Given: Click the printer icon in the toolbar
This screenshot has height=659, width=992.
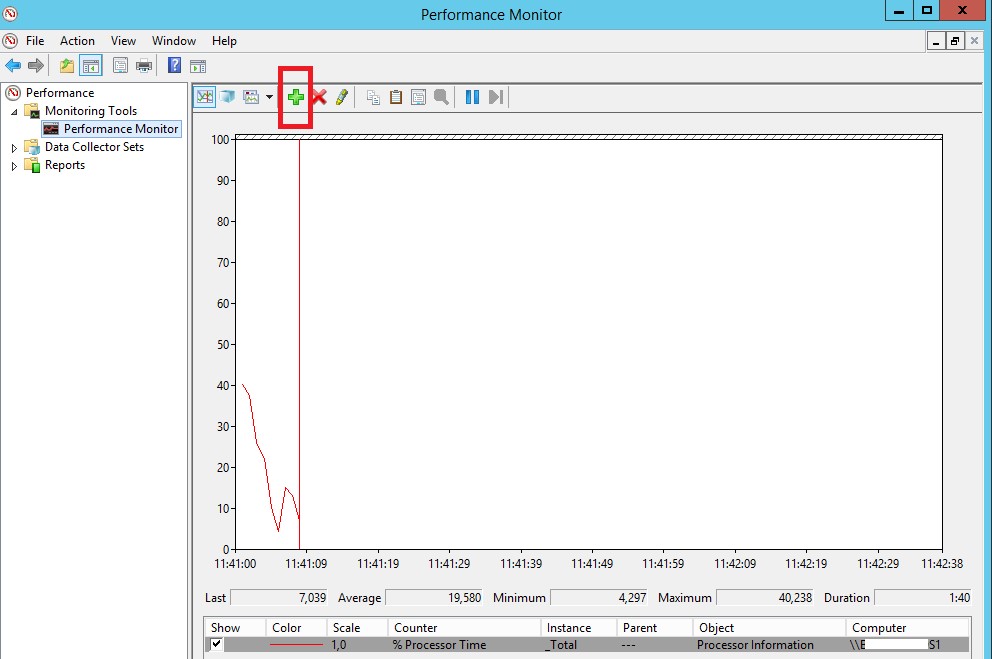Looking at the screenshot, I should point(144,65).
